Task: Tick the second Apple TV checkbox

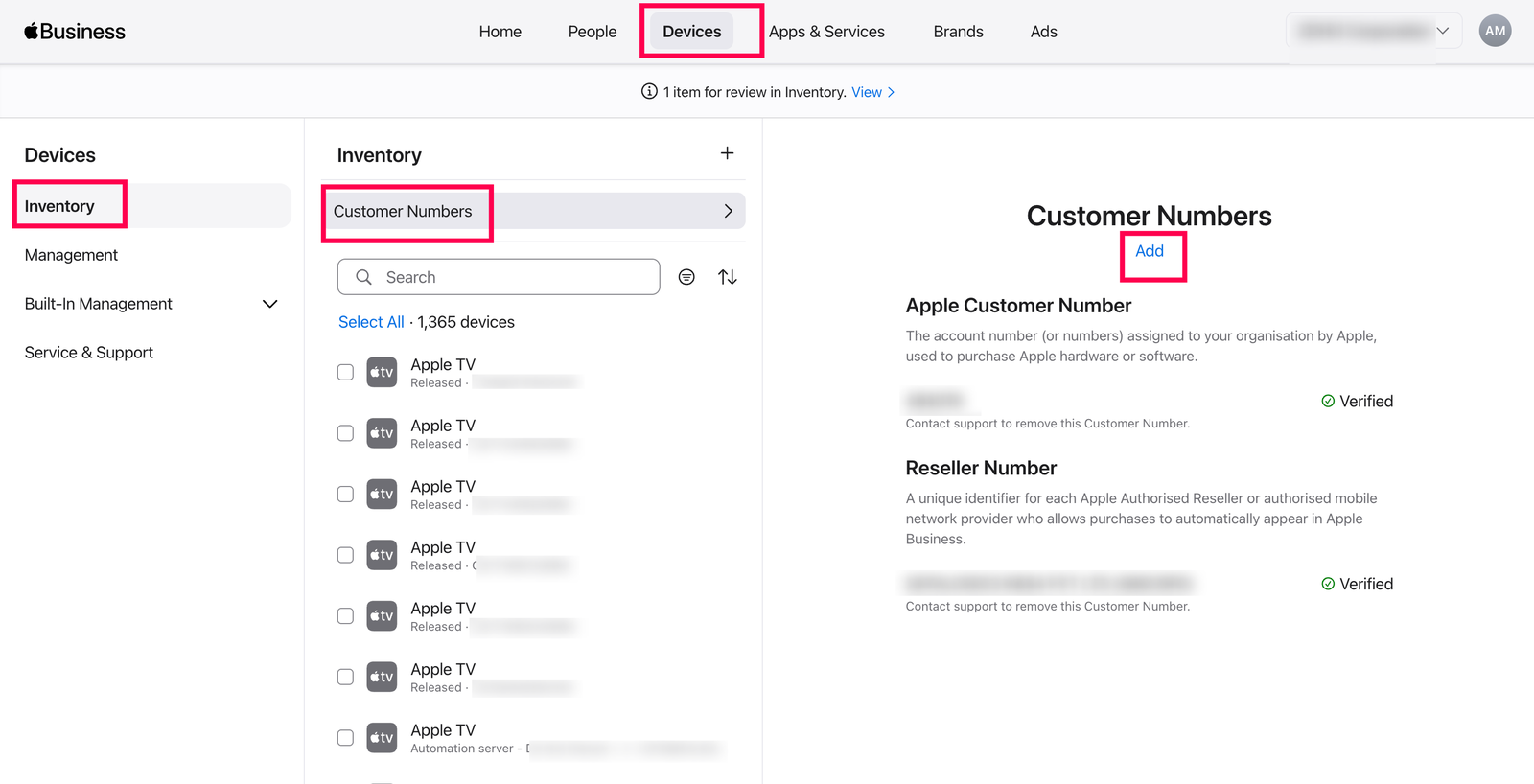Action: 345,433
